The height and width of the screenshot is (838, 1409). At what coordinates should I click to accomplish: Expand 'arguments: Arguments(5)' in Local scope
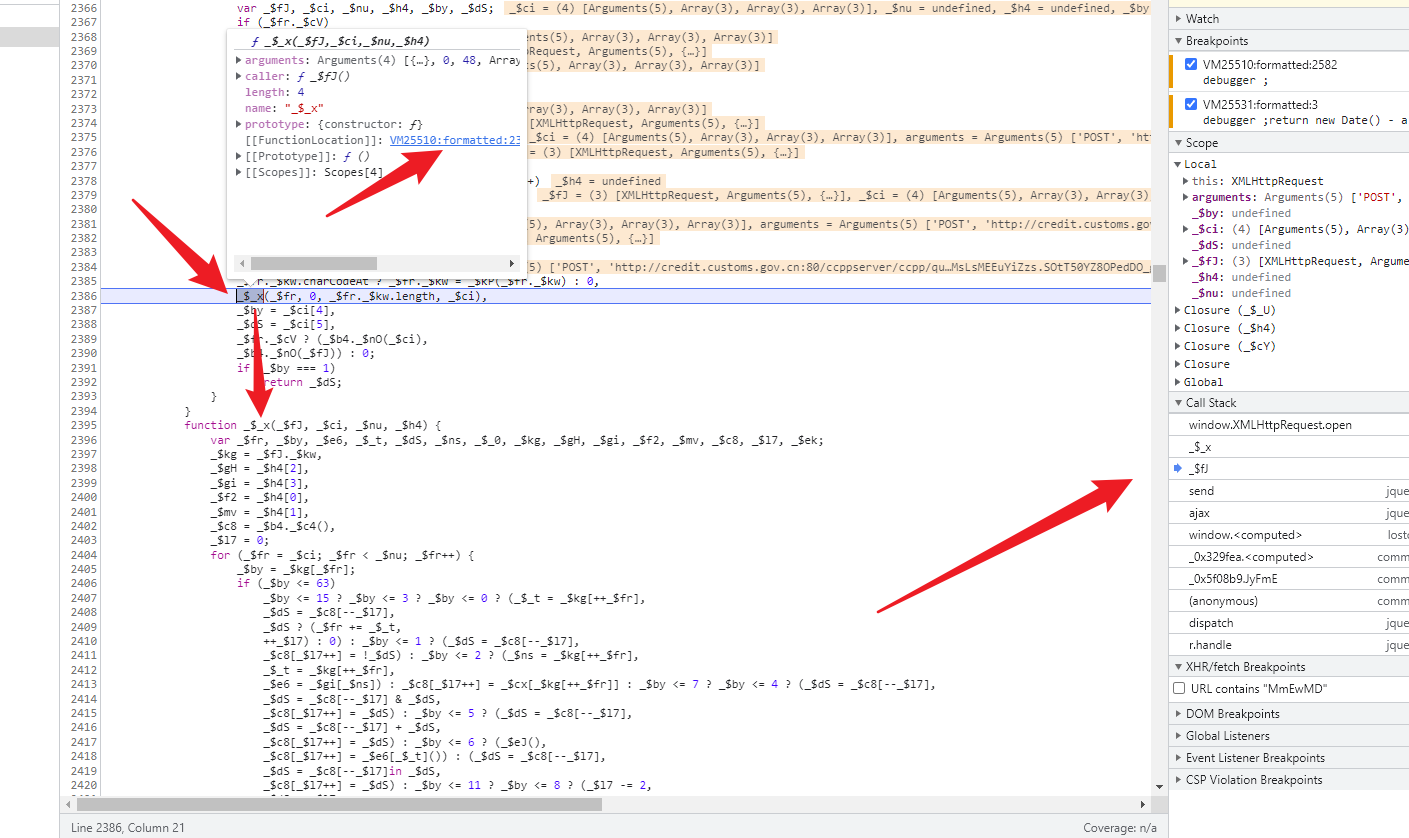coord(1186,198)
